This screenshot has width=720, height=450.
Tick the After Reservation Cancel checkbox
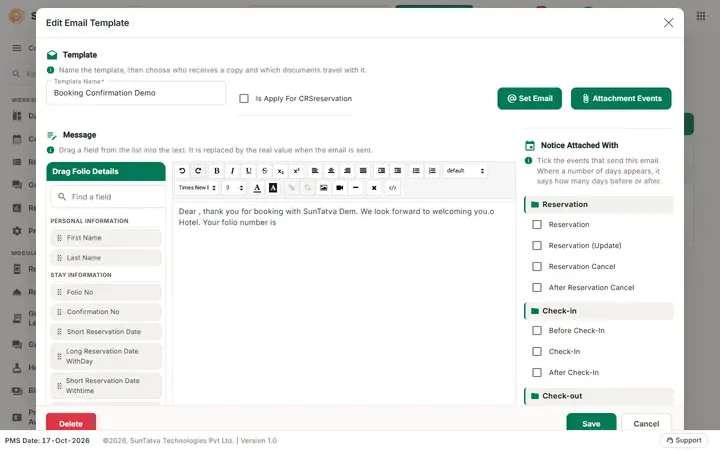(537, 287)
